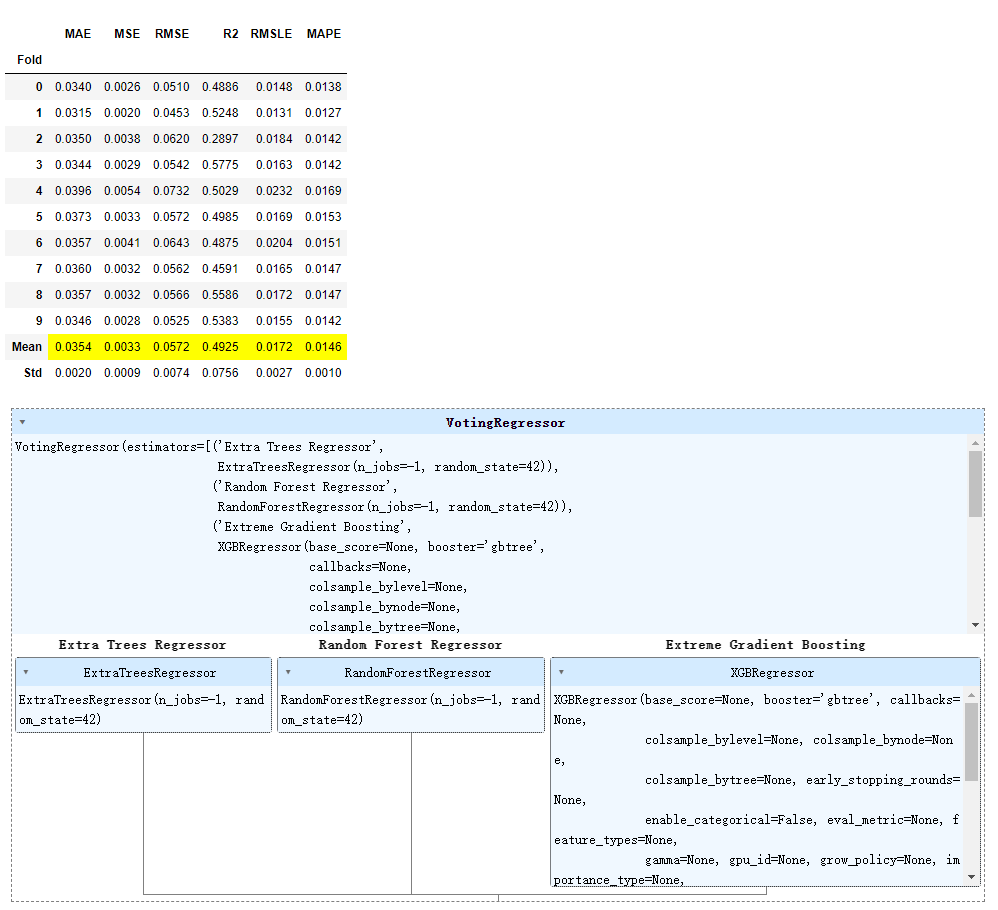Viewport: 998px width, 910px height.
Task: Click Std R2 value 0.0756
Action: point(220,373)
